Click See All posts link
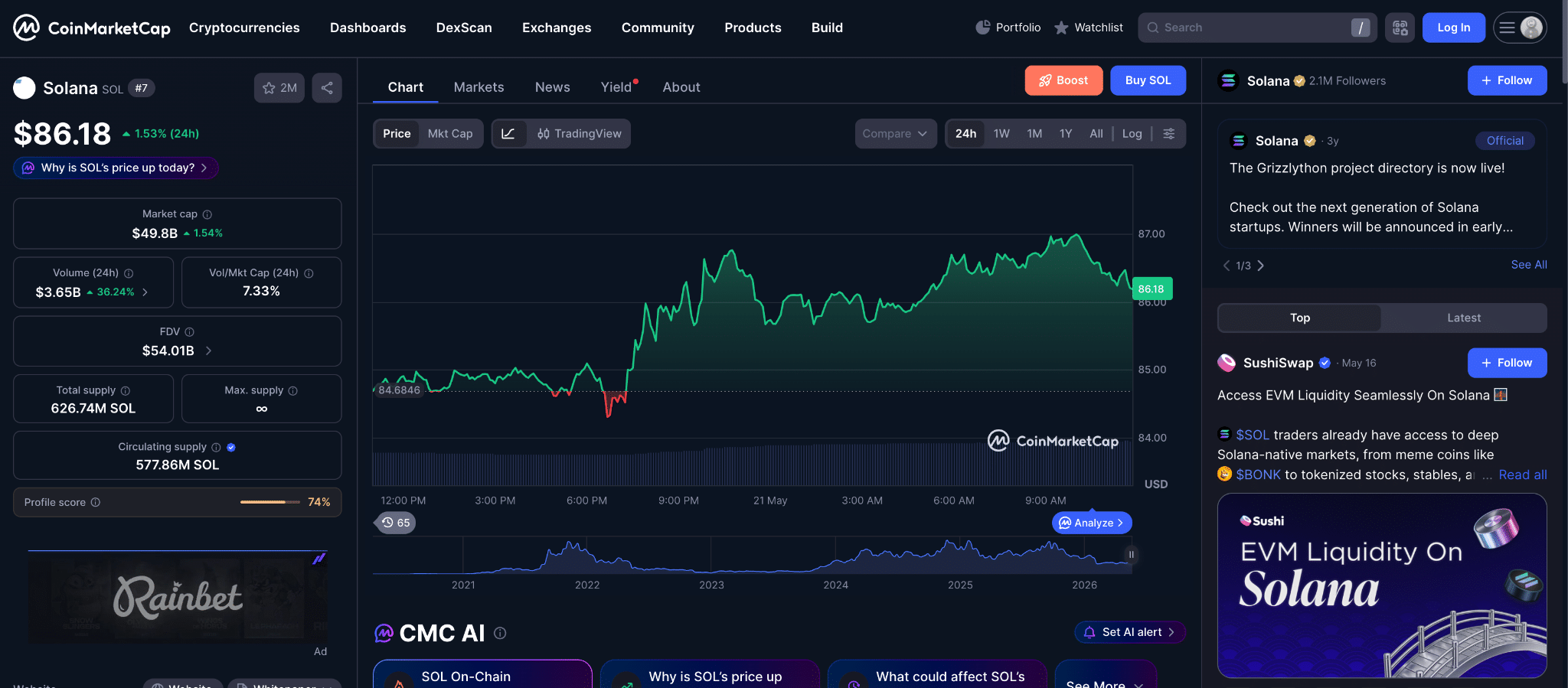 [1528, 265]
